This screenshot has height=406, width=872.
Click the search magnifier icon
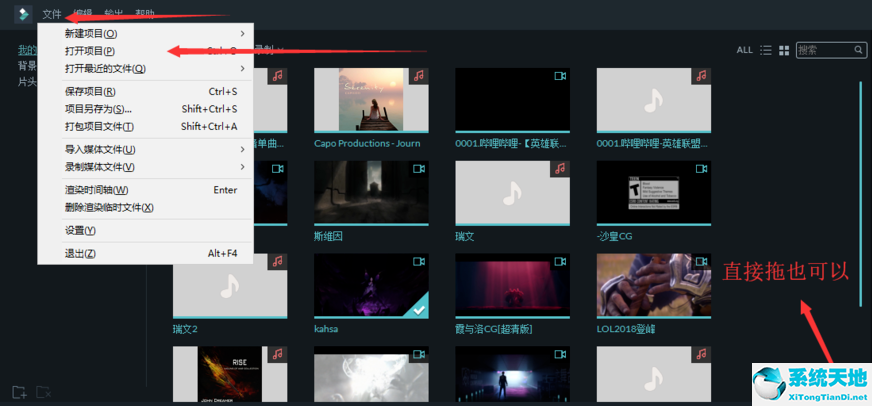pos(858,49)
